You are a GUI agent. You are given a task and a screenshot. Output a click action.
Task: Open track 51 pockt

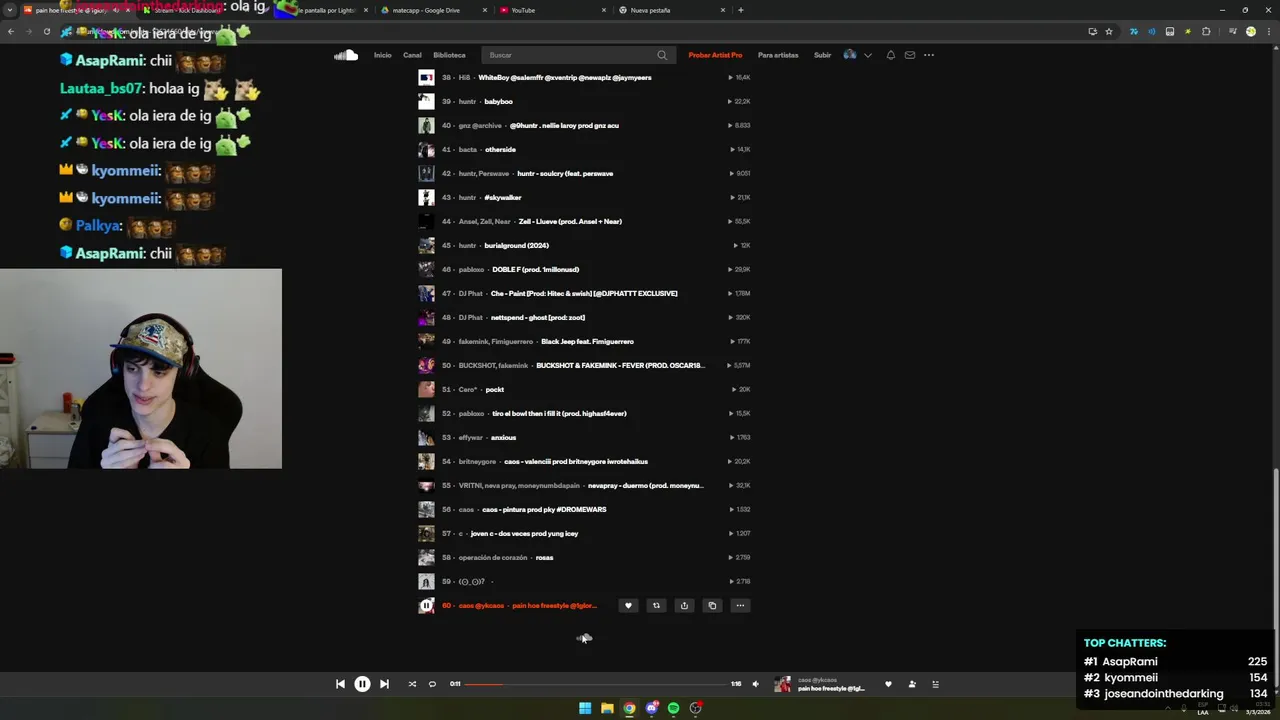[x=494, y=389]
